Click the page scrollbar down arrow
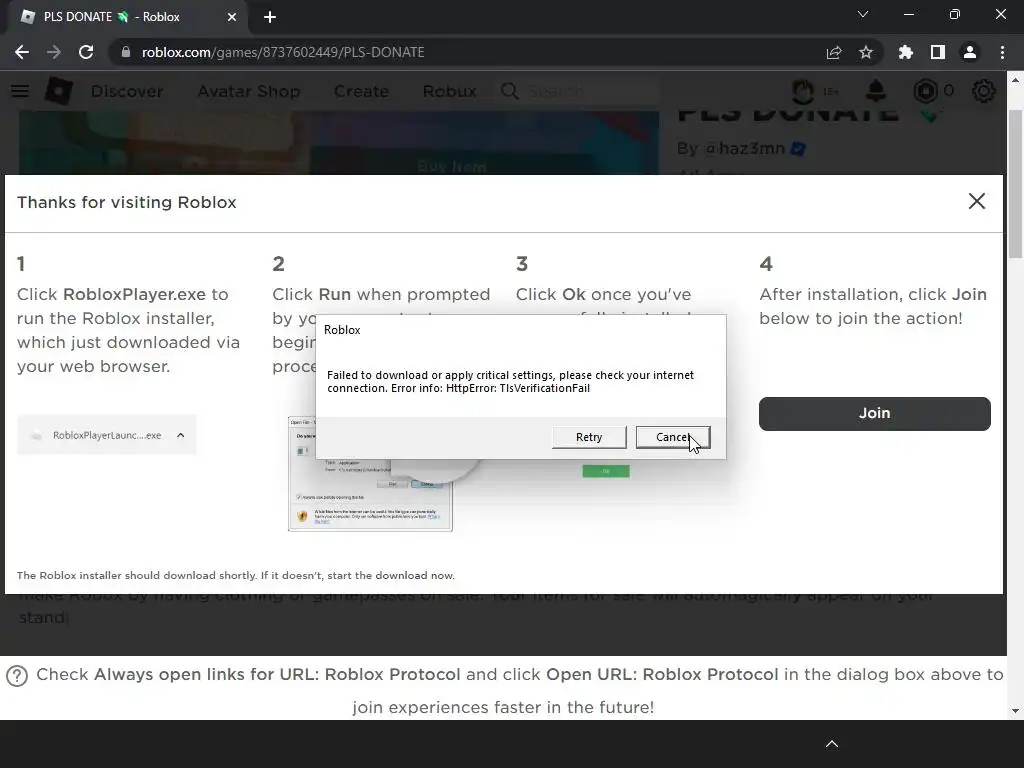The height and width of the screenshot is (768, 1024). pos(1015,711)
